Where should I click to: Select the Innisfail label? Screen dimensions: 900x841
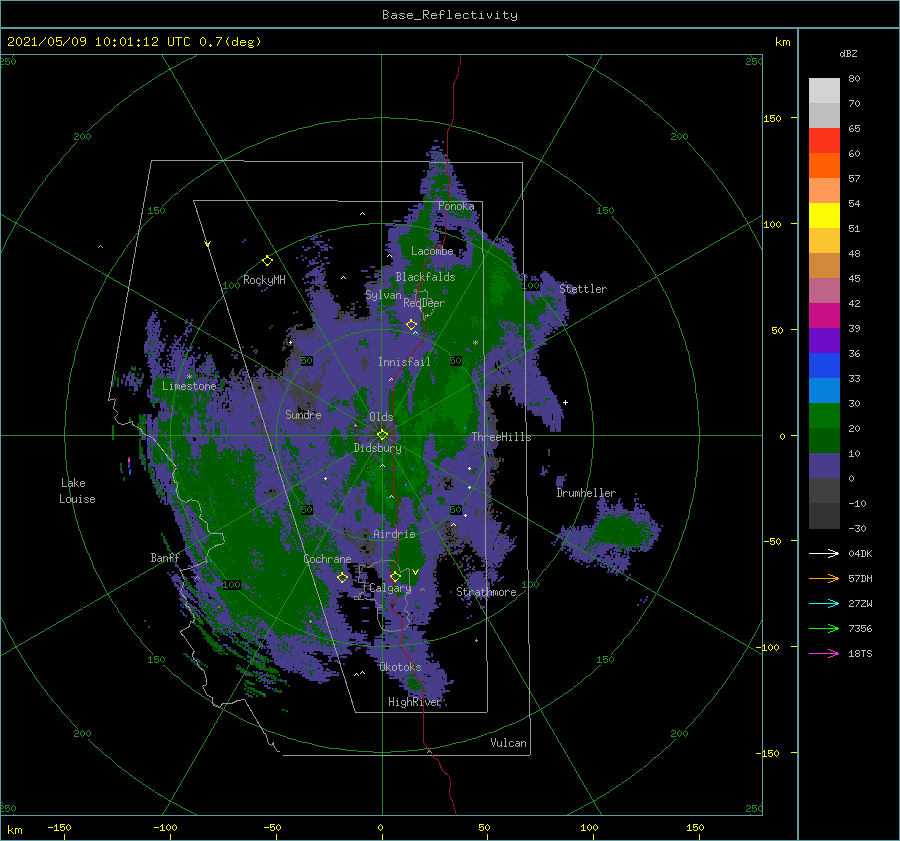click(404, 362)
